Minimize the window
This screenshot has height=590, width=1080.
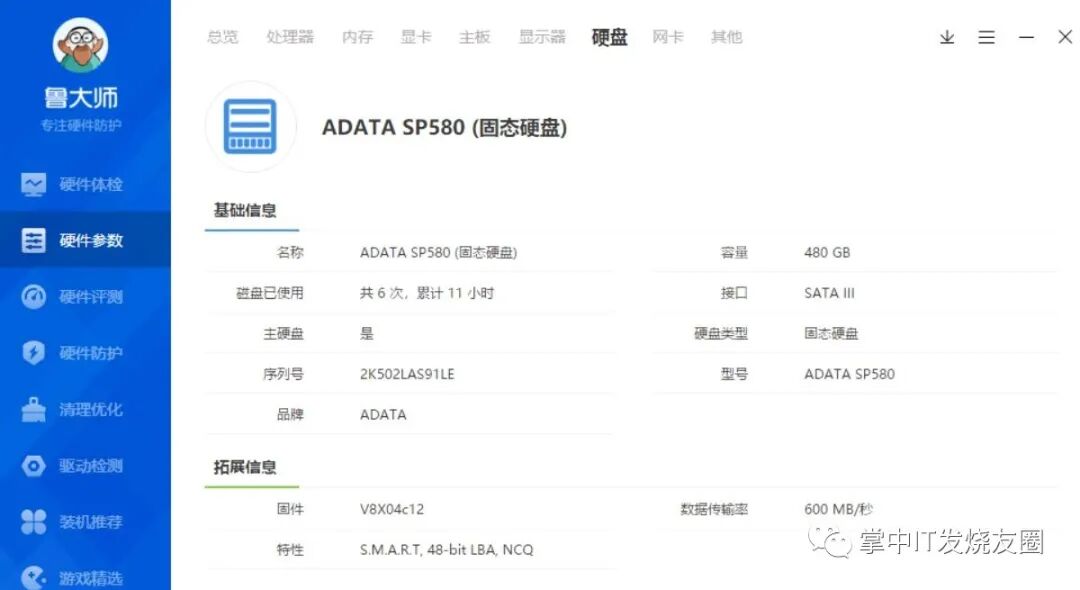pos(1026,37)
